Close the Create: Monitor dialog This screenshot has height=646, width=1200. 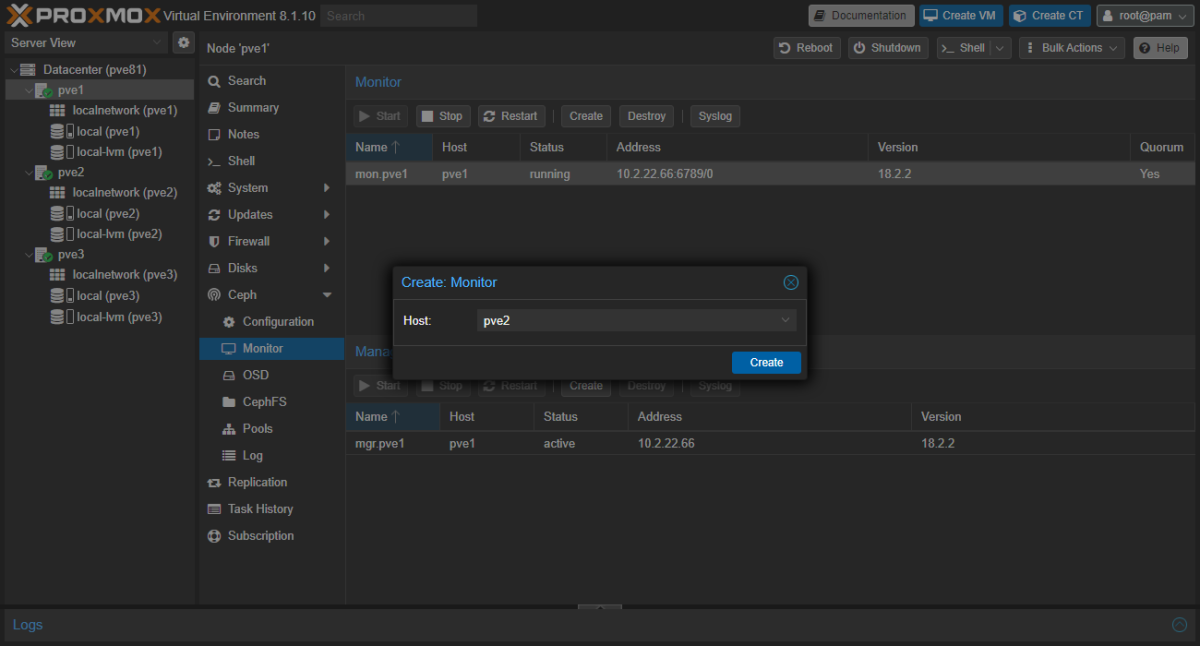791,283
